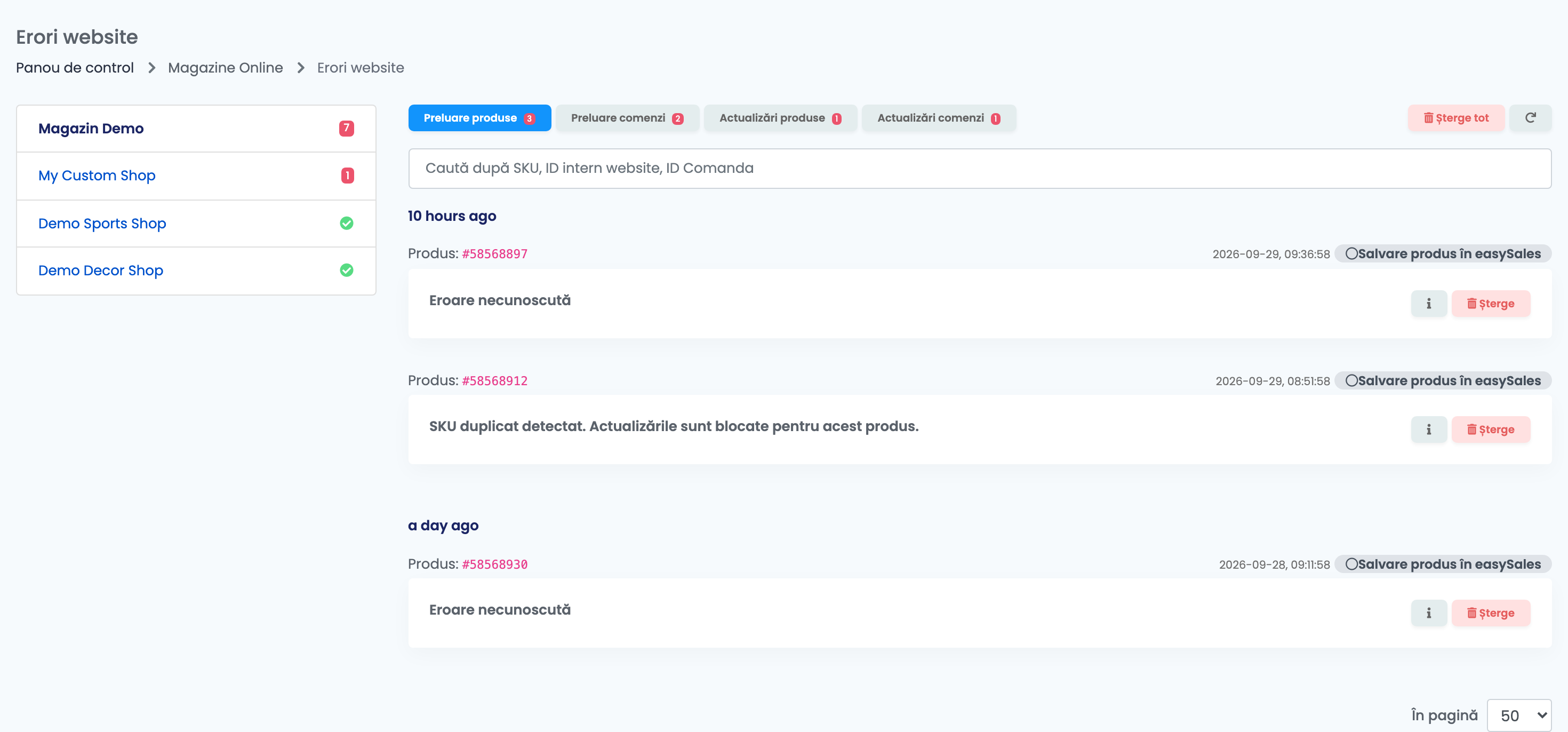Open Demo Sports Shop
The width and height of the screenshot is (1568, 732).
point(196,223)
